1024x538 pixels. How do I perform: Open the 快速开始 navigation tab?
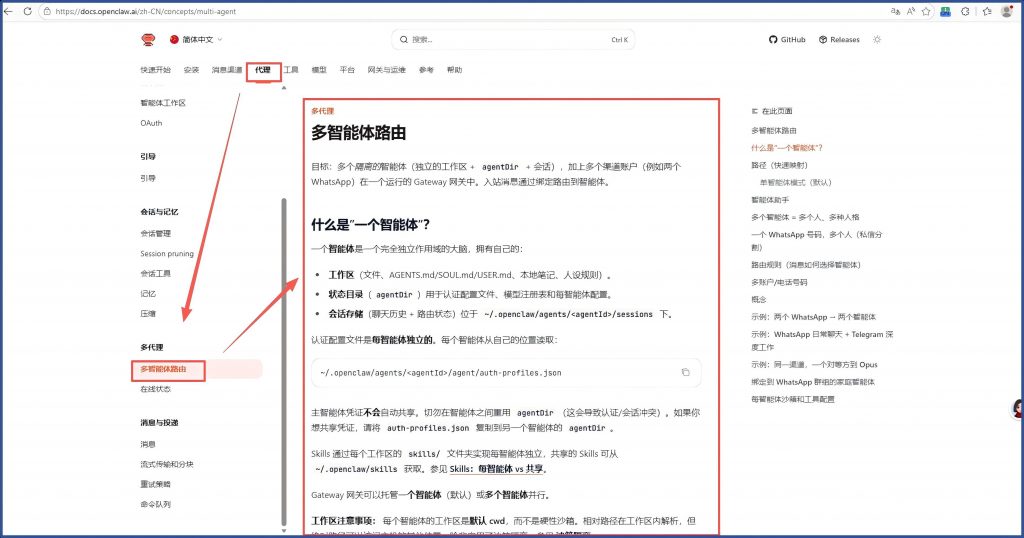155,70
